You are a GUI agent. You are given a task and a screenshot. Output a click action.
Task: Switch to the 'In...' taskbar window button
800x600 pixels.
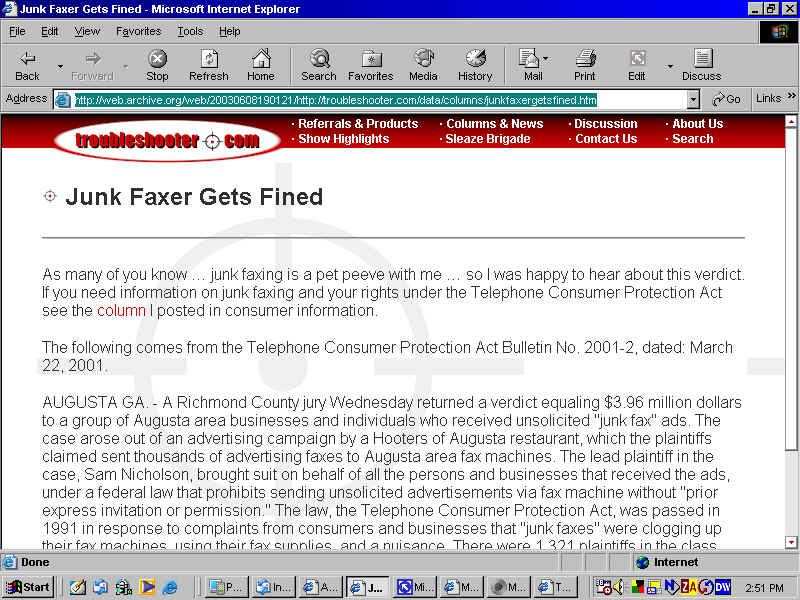click(x=273, y=587)
